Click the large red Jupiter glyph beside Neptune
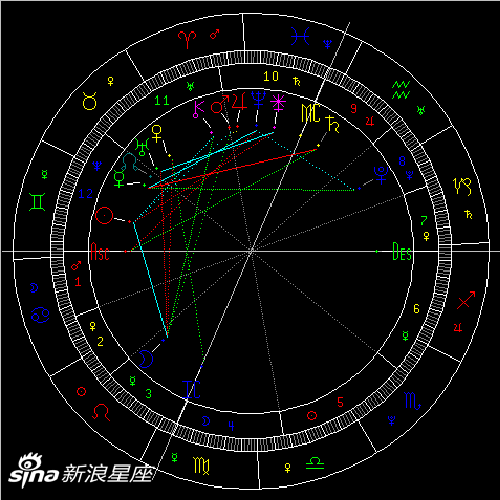 (x=239, y=101)
